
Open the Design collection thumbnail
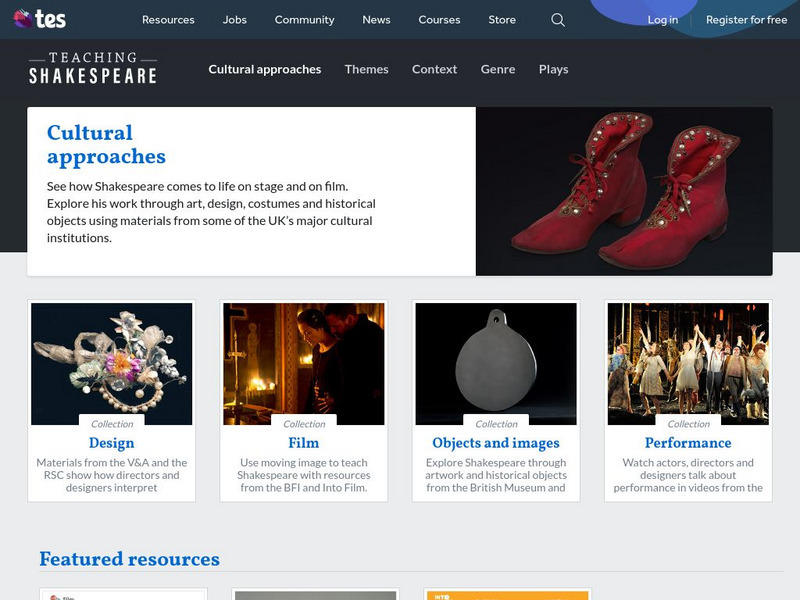[x=112, y=364]
